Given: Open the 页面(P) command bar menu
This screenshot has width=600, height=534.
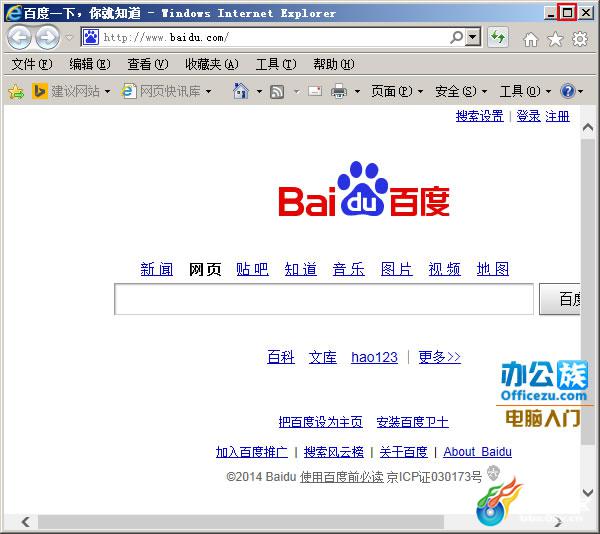Looking at the screenshot, I should point(397,91).
